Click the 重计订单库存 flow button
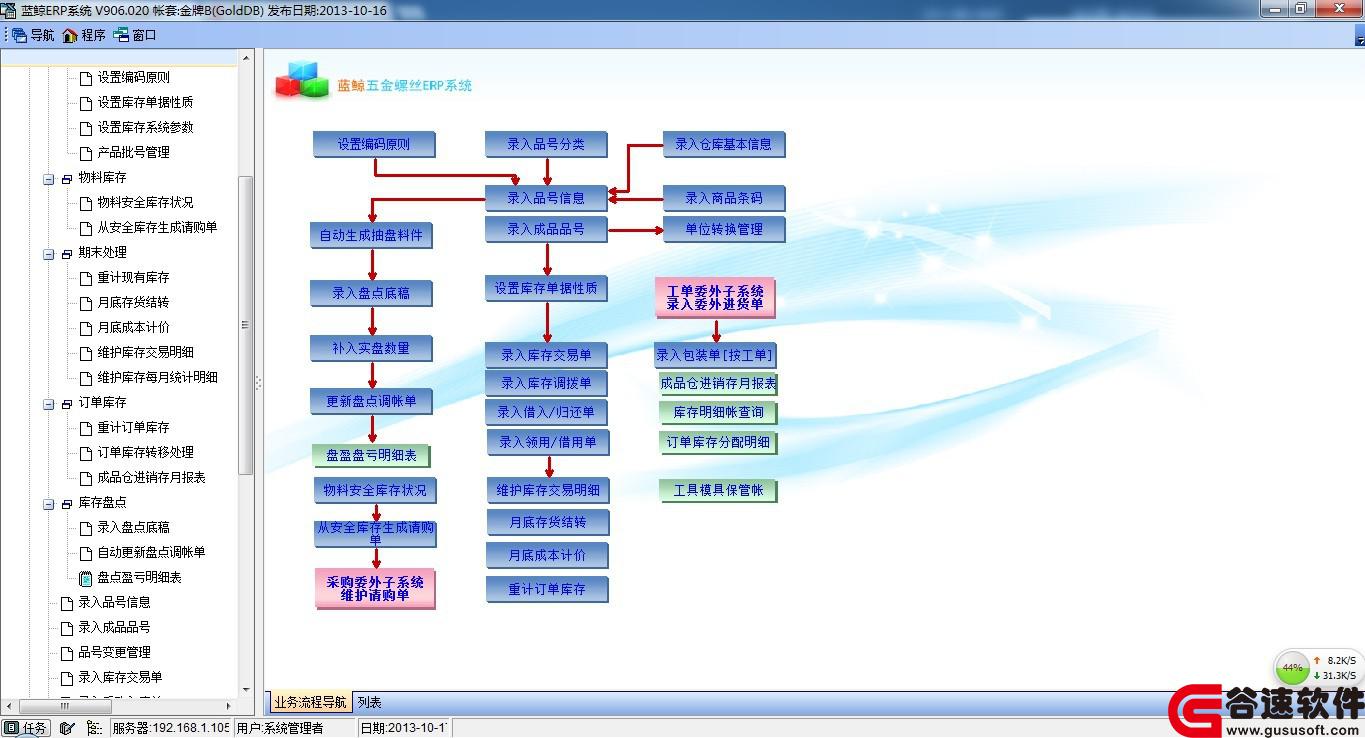Screen dimensions: 1365x738 tap(546, 590)
